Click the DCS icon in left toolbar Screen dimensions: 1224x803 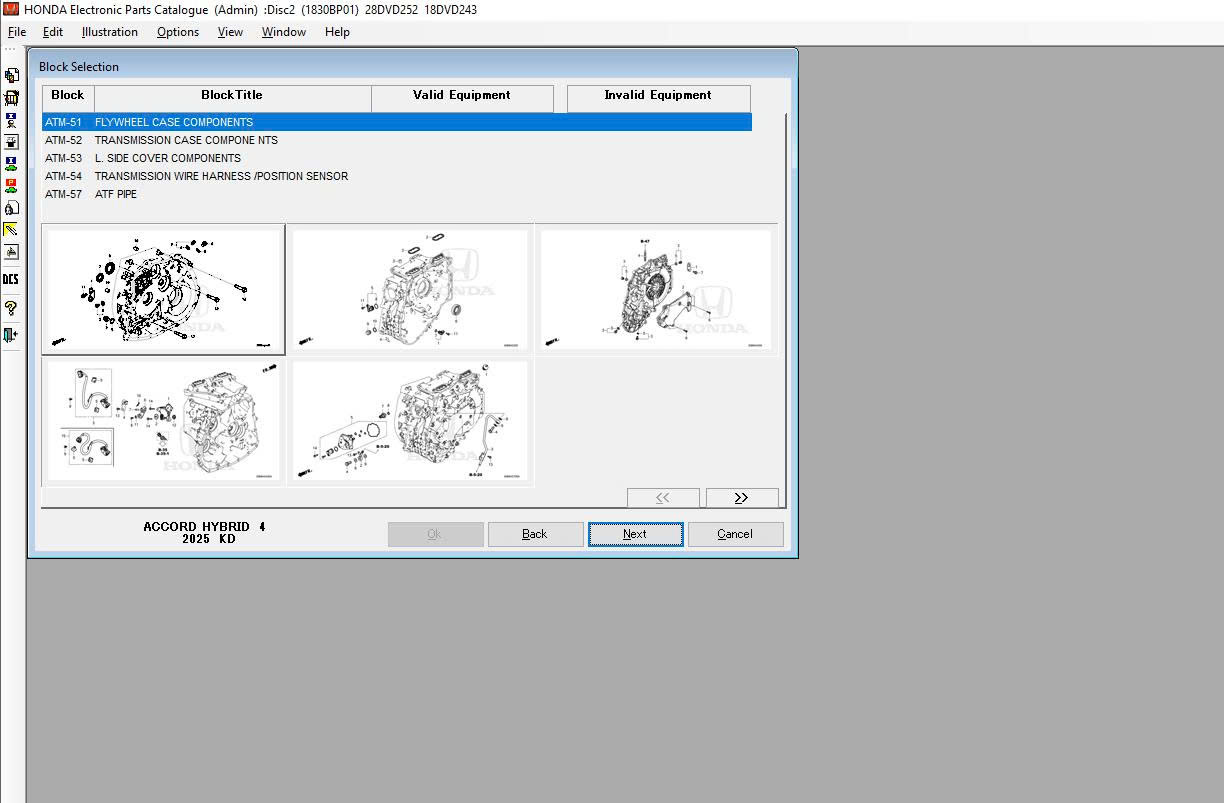(x=11, y=279)
